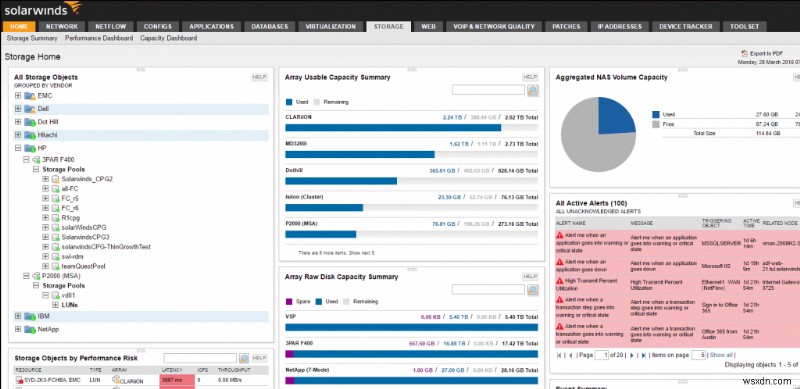
Task: Click search icon in Performance Risk panel
Action: (244, 358)
